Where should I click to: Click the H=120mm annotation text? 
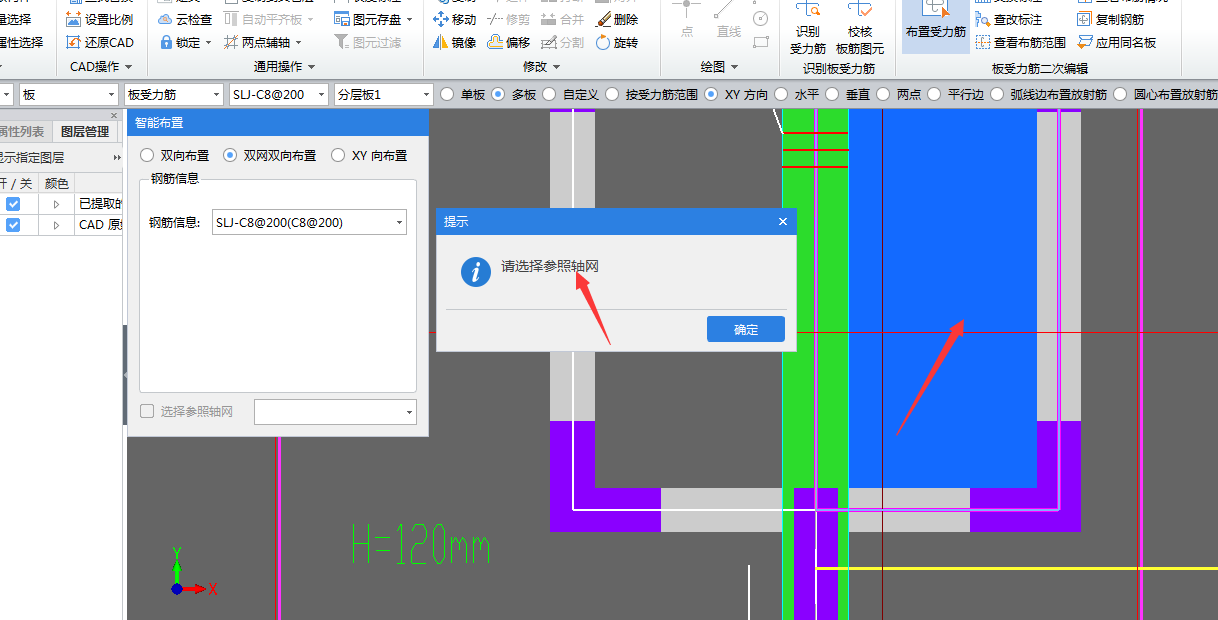[x=422, y=546]
